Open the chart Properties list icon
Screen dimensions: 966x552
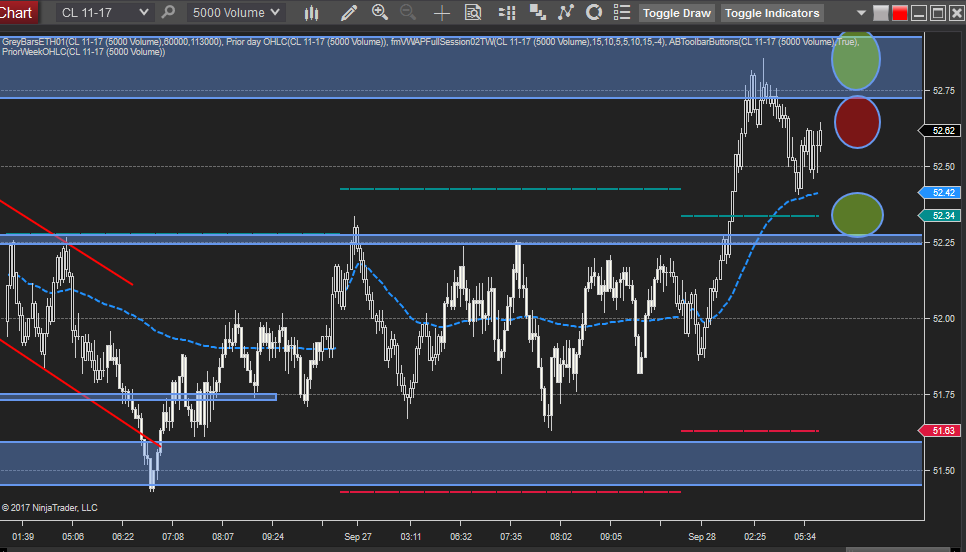(622, 12)
